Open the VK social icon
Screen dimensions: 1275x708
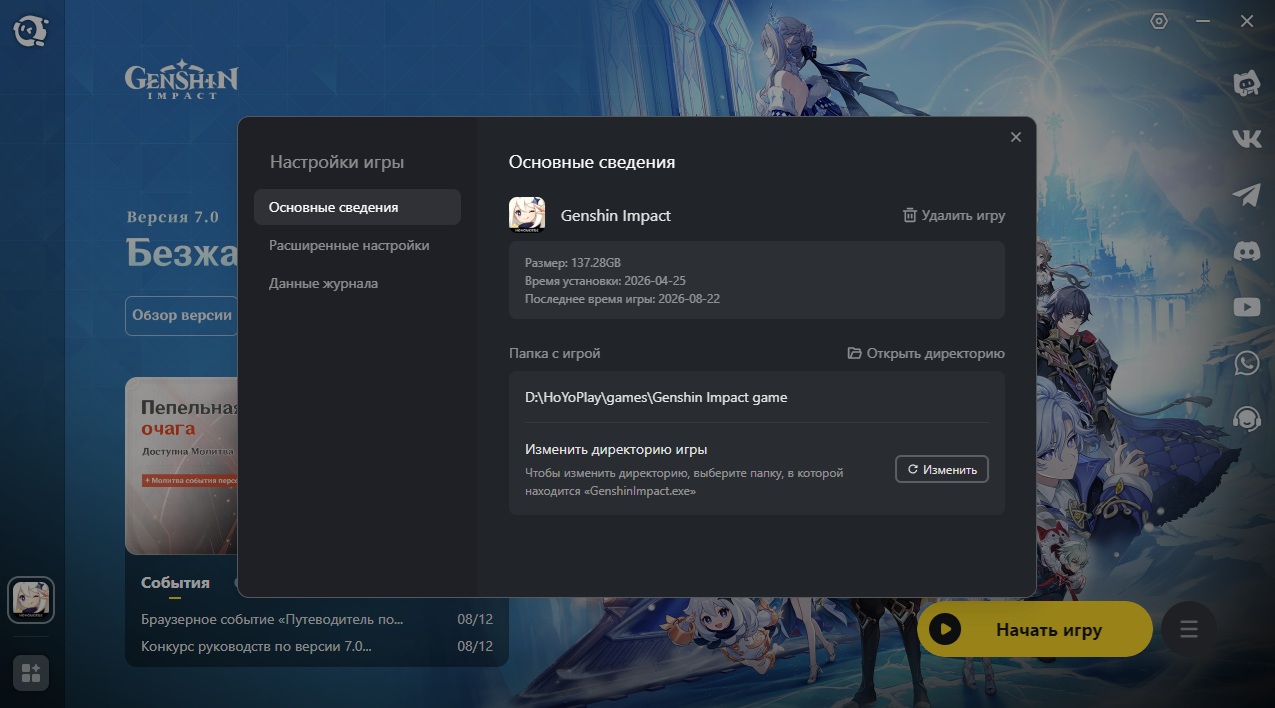click(1247, 139)
